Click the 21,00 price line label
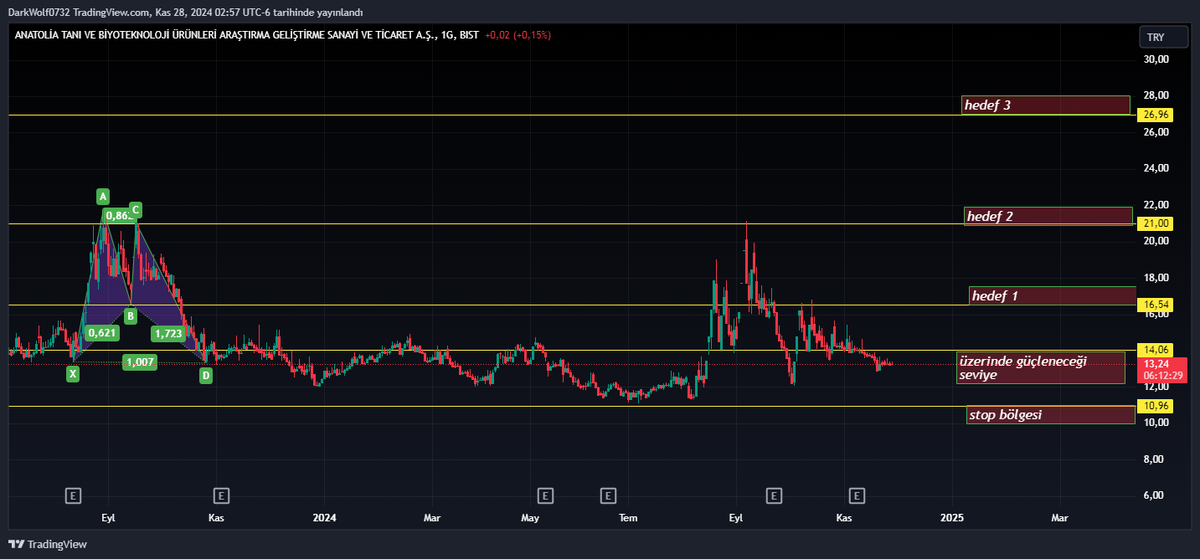Image resolution: width=1200 pixels, height=559 pixels. [1156, 223]
